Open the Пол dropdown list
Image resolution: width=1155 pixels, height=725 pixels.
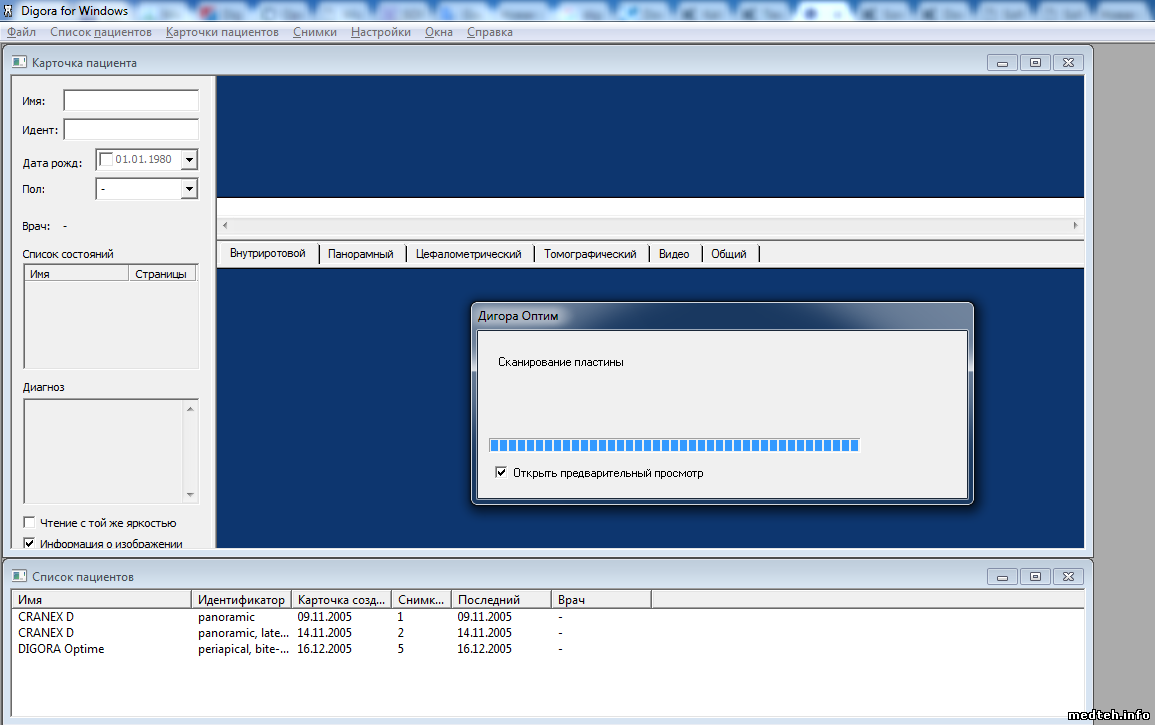189,189
